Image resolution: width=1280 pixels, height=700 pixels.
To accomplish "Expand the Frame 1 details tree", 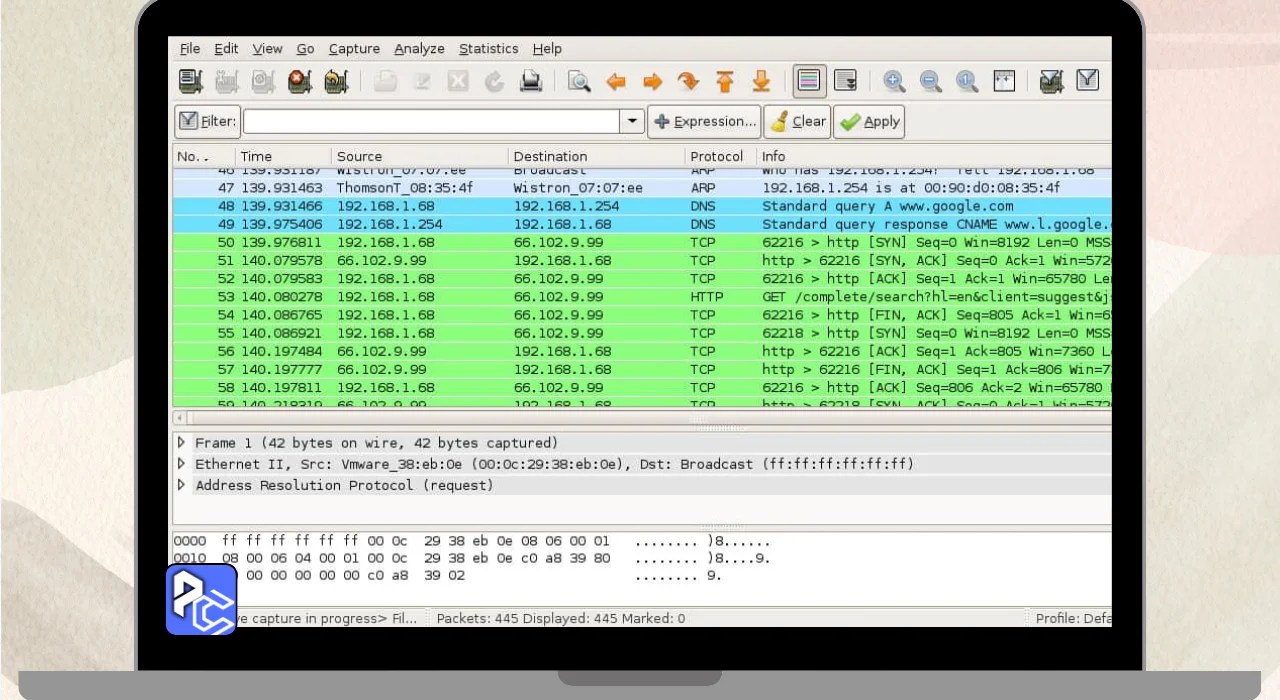I will click(181, 442).
